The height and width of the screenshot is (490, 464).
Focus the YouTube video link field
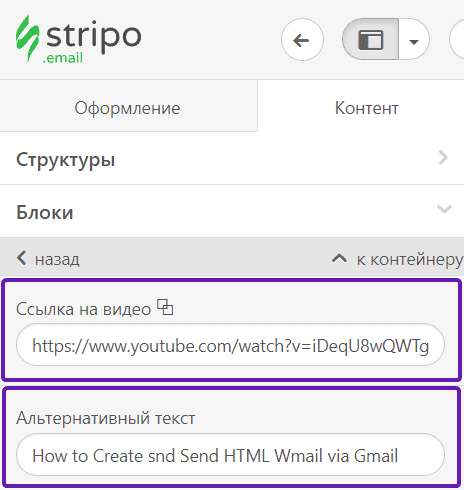[x=230, y=345]
